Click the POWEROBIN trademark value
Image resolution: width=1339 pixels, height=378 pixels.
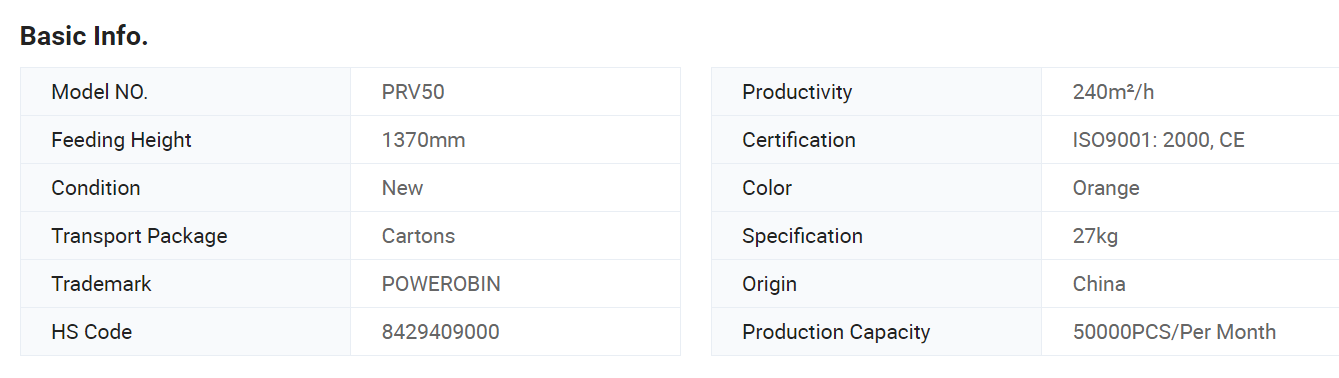pos(441,284)
